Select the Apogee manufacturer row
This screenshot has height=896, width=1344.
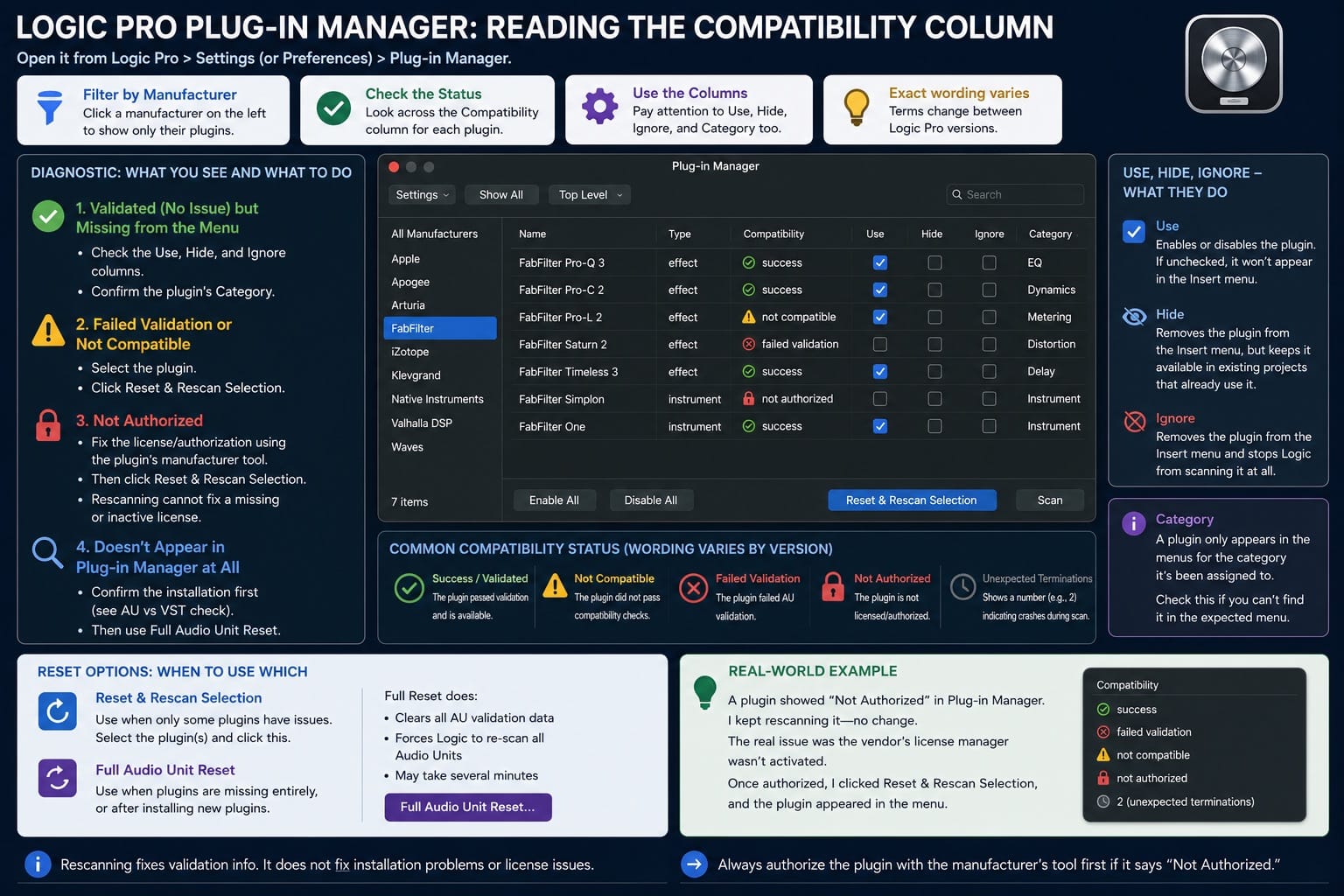[410, 282]
